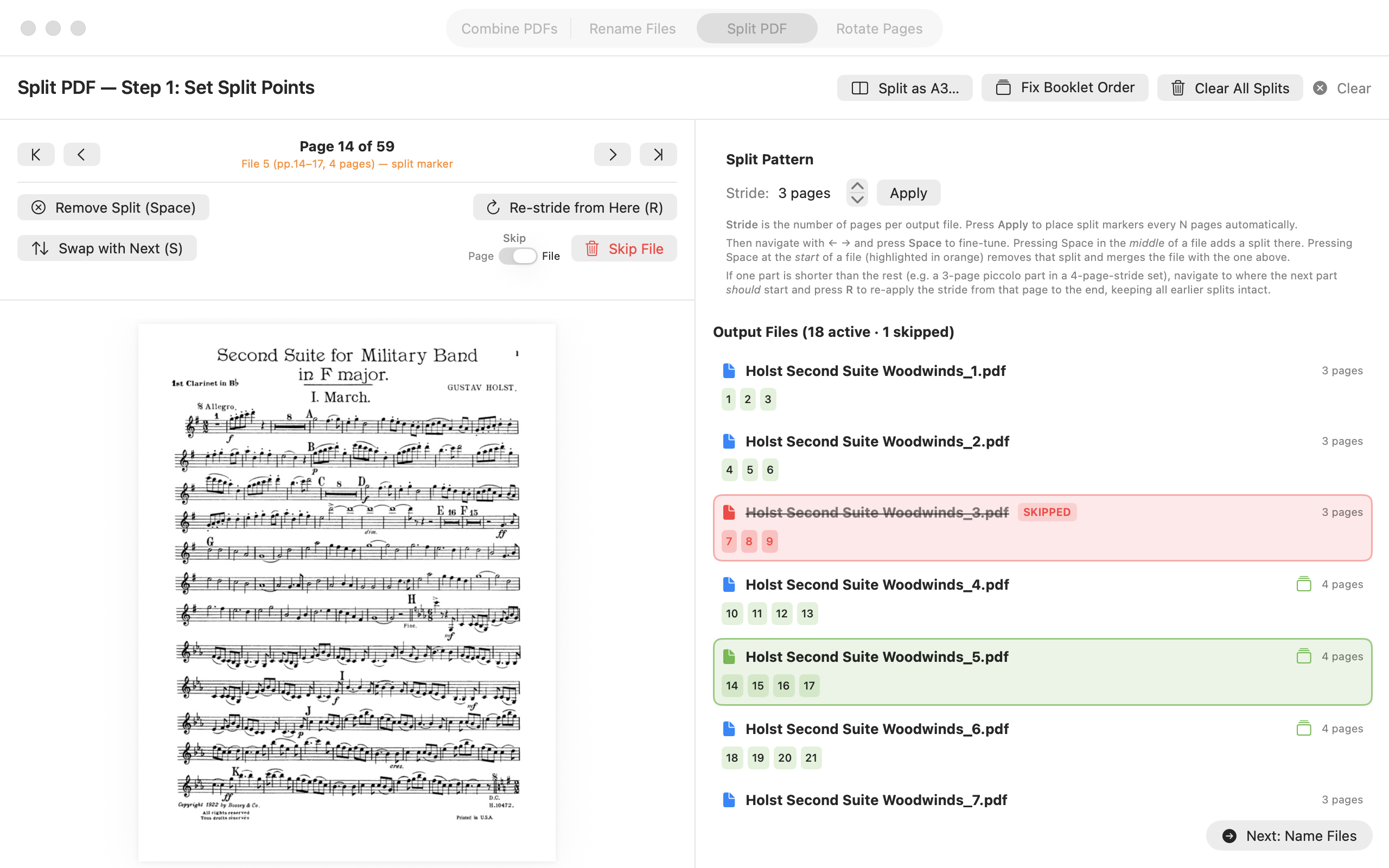Decrease the stride with the down stepper arrow
1389x868 pixels.
tap(857, 199)
